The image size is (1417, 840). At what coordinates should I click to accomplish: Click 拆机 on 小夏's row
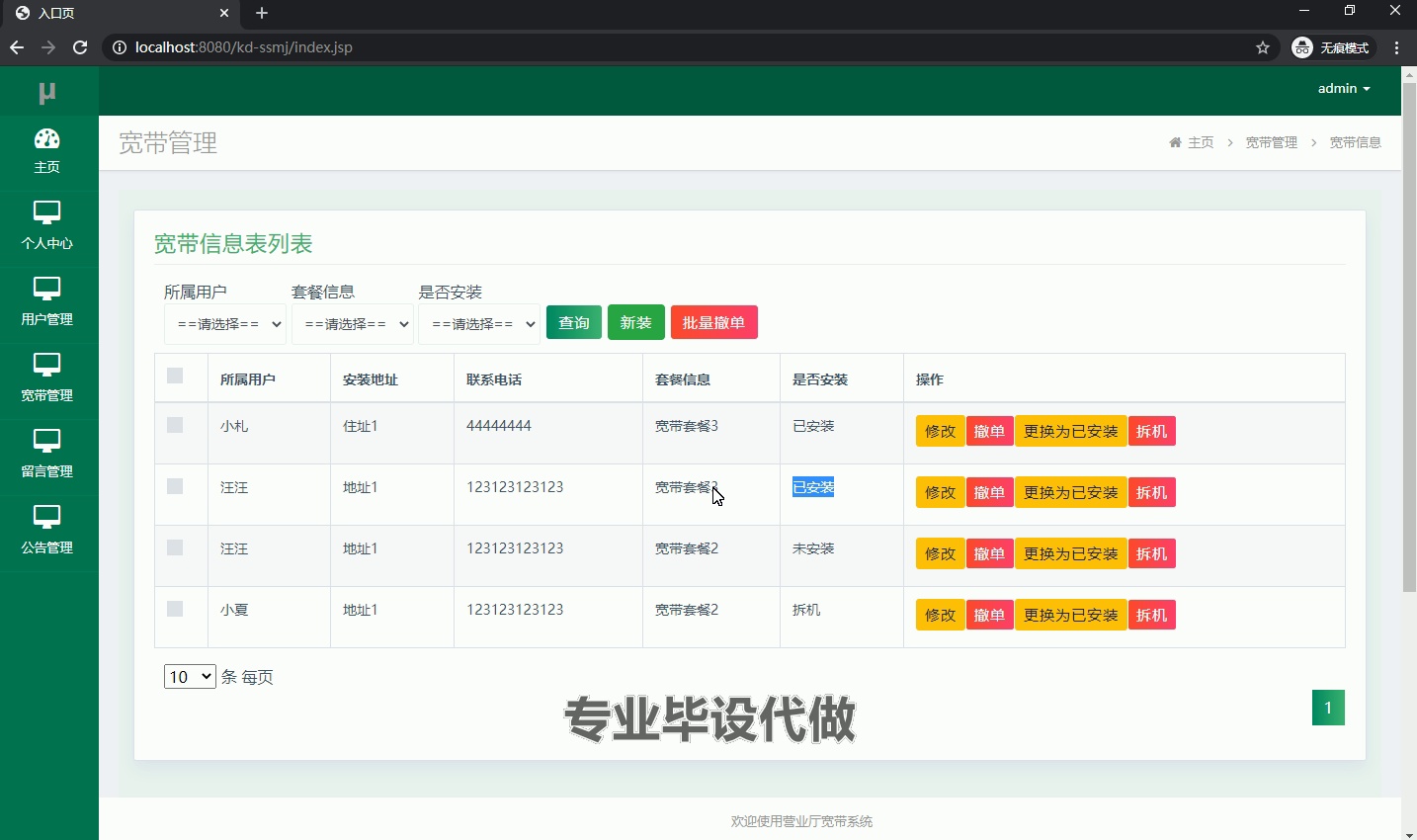(x=1151, y=614)
